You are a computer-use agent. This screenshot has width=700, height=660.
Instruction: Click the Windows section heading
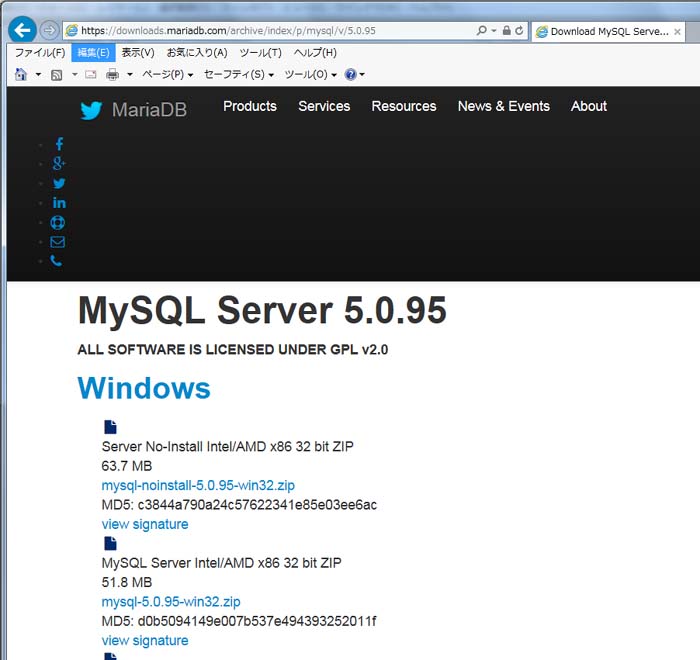point(144,388)
